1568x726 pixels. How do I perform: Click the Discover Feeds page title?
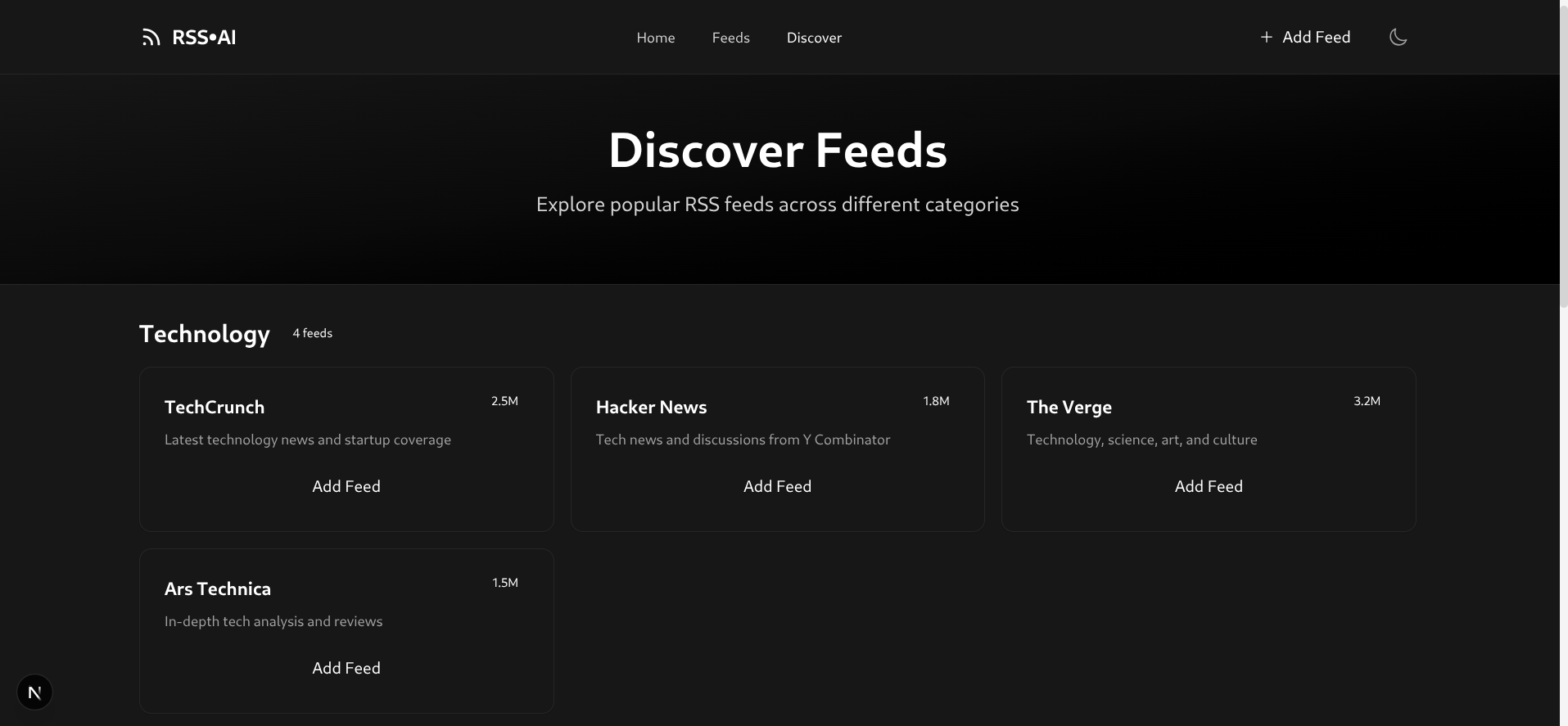click(778, 150)
